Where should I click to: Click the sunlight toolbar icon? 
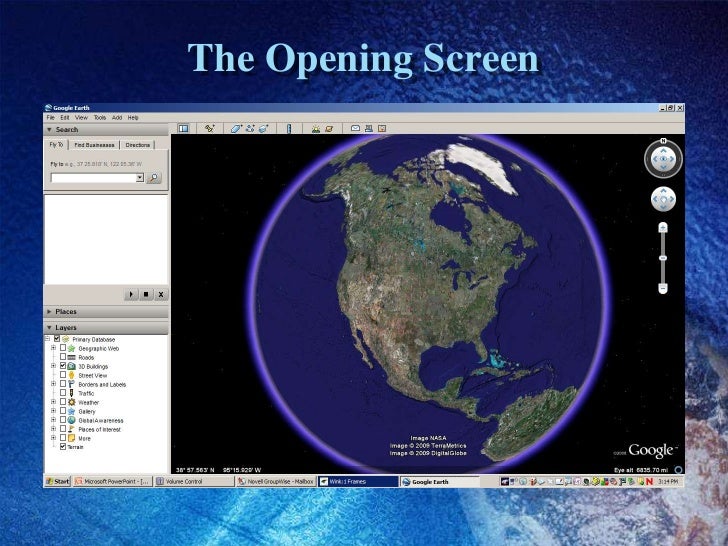tap(316, 129)
